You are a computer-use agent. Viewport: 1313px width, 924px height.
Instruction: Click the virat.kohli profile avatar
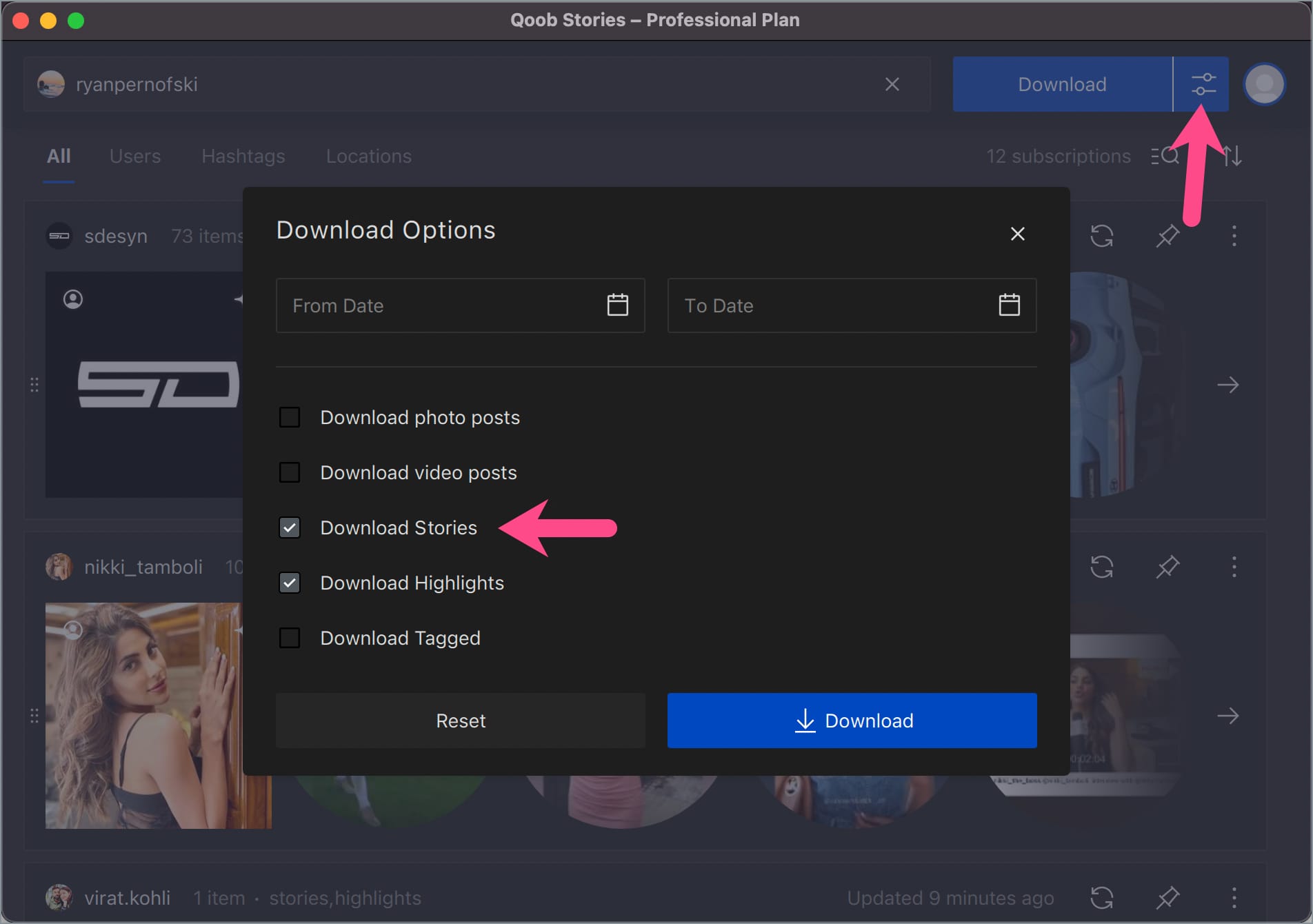pyautogui.click(x=59, y=898)
